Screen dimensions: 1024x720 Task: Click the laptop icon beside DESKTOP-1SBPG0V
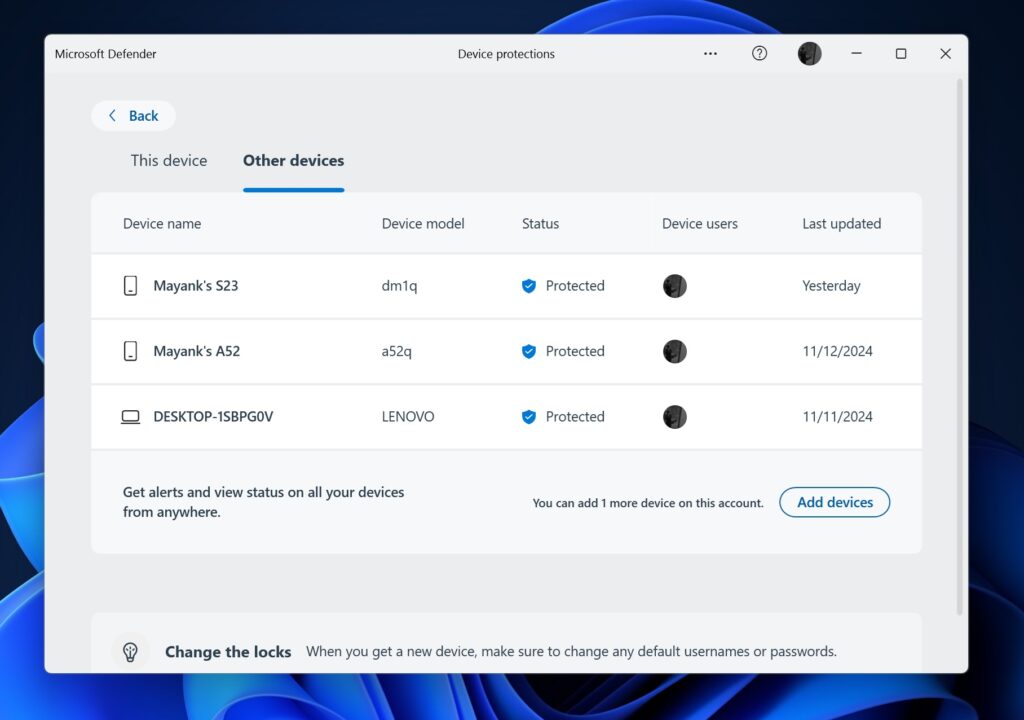pos(130,417)
